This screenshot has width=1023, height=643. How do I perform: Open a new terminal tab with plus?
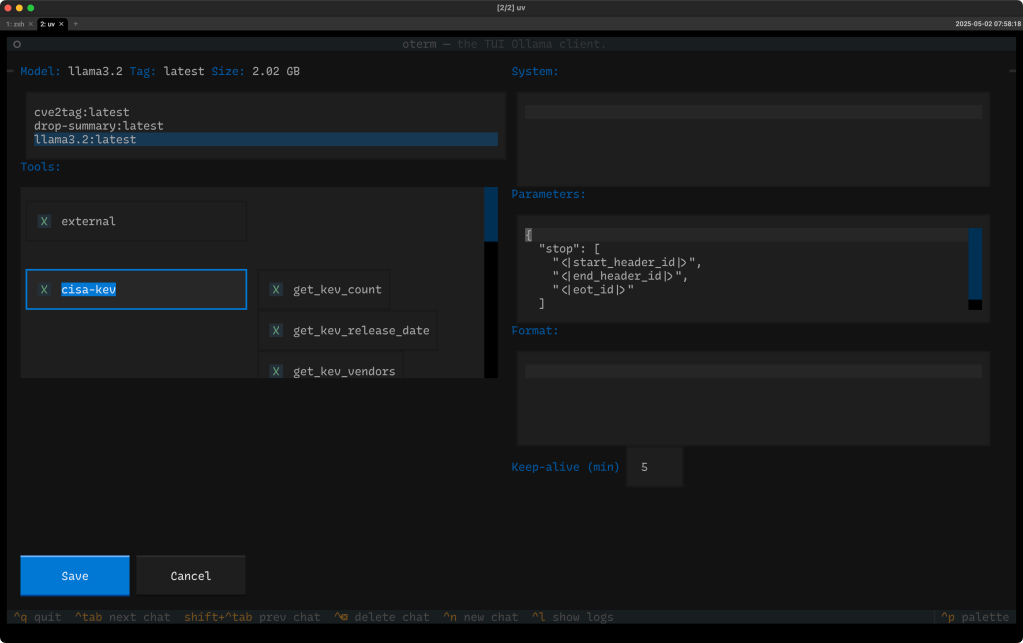tap(76, 23)
